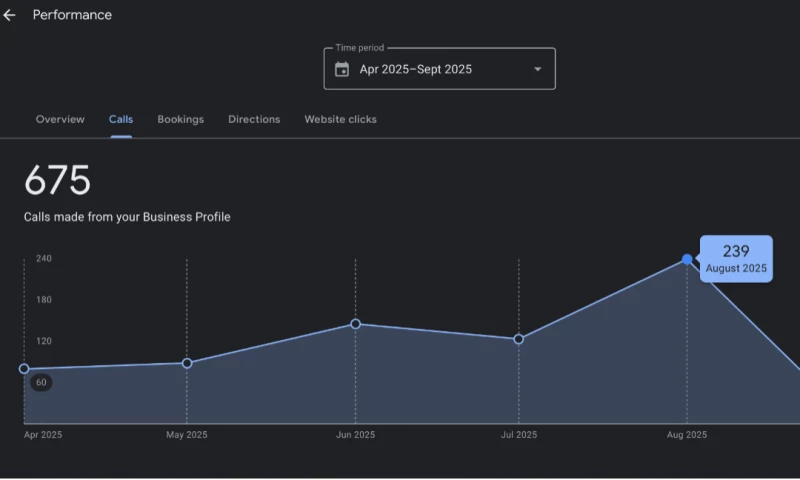Open the Bookings tab
The image size is (800, 480).
point(180,119)
